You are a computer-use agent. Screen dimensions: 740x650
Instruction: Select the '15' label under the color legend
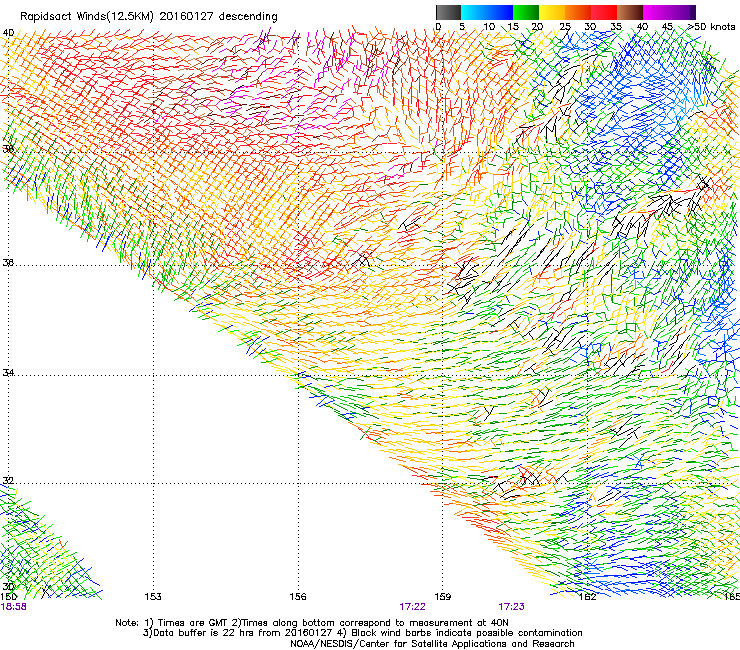tap(513, 27)
